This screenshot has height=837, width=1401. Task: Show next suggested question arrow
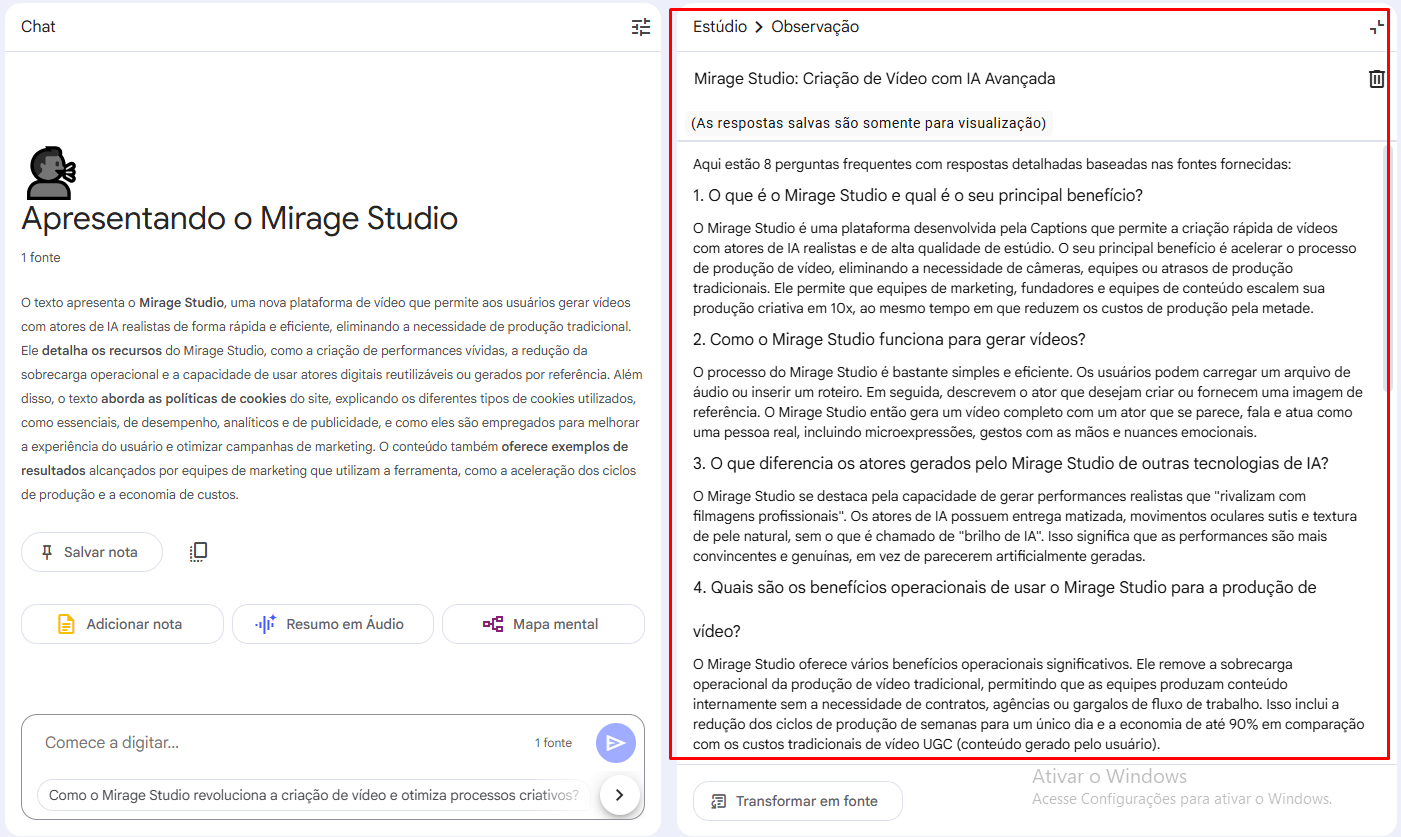tap(619, 795)
